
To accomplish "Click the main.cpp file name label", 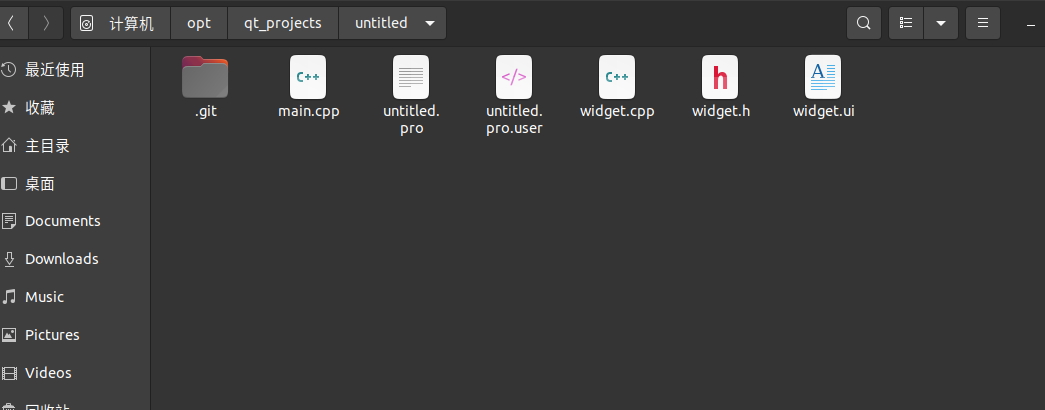I will [x=309, y=111].
